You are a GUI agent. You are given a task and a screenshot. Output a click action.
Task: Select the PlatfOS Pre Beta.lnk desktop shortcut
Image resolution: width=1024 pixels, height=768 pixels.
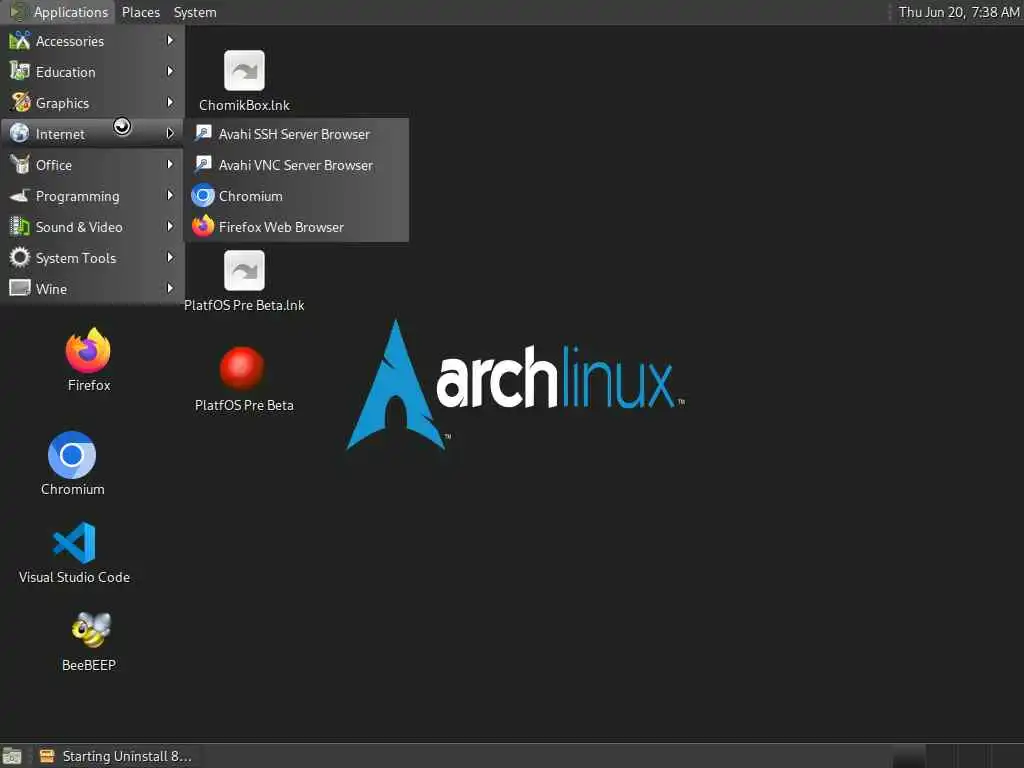(x=244, y=281)
